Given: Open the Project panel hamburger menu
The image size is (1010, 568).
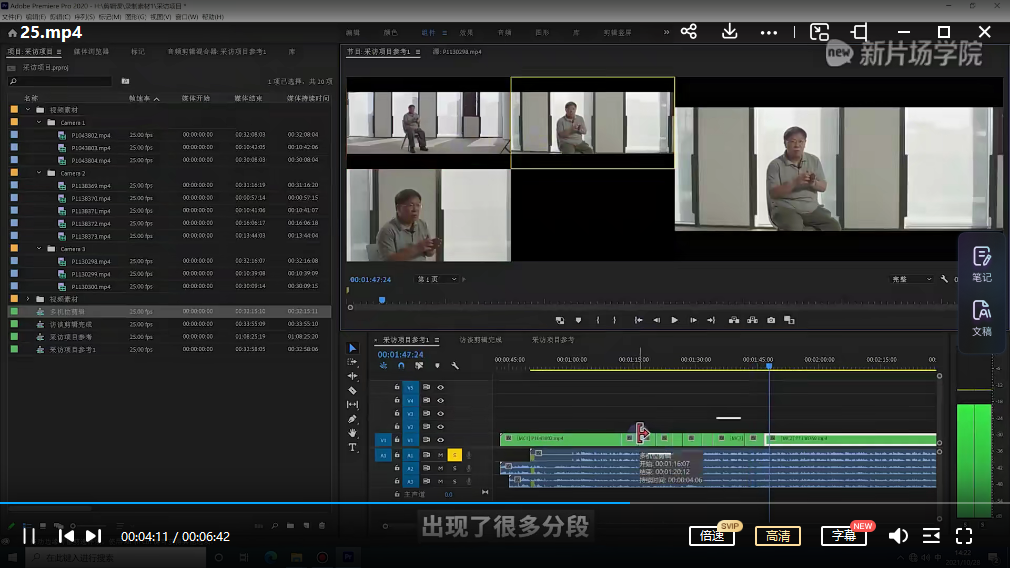Looking at the screenshot, I should click(x=59, y=52).
